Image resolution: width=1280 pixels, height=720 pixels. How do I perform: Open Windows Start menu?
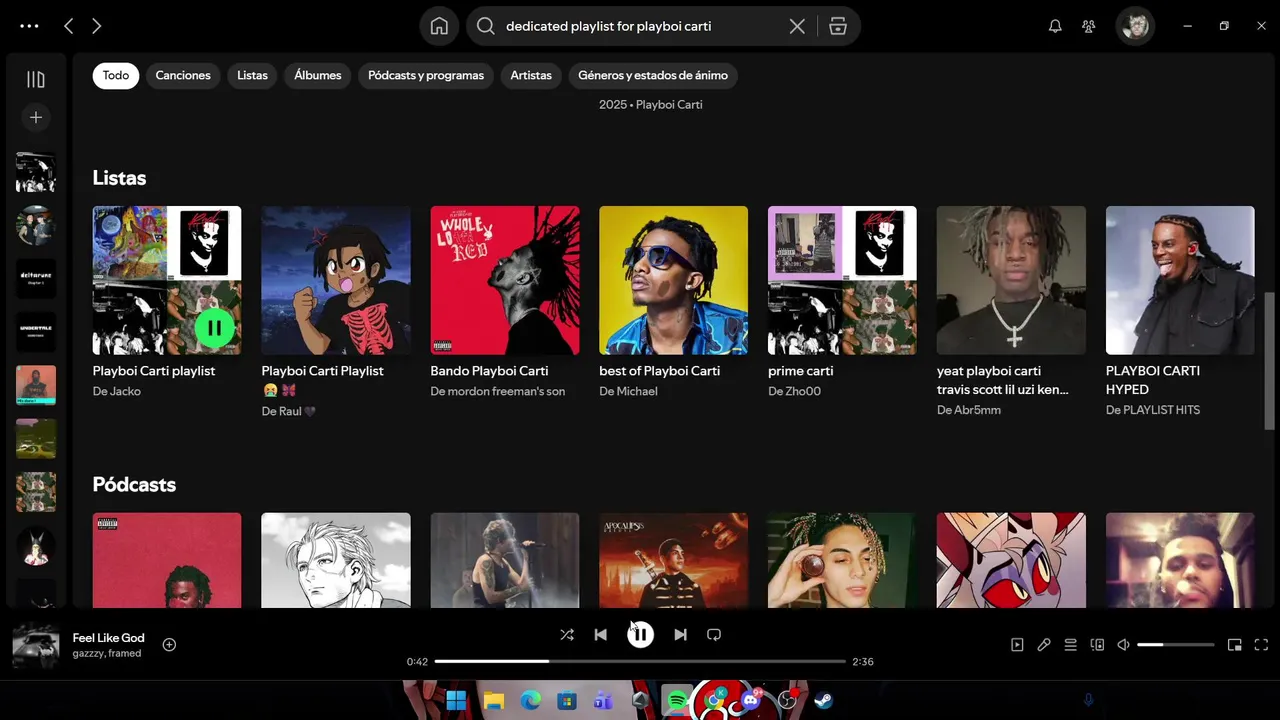[x=456, y=700]
